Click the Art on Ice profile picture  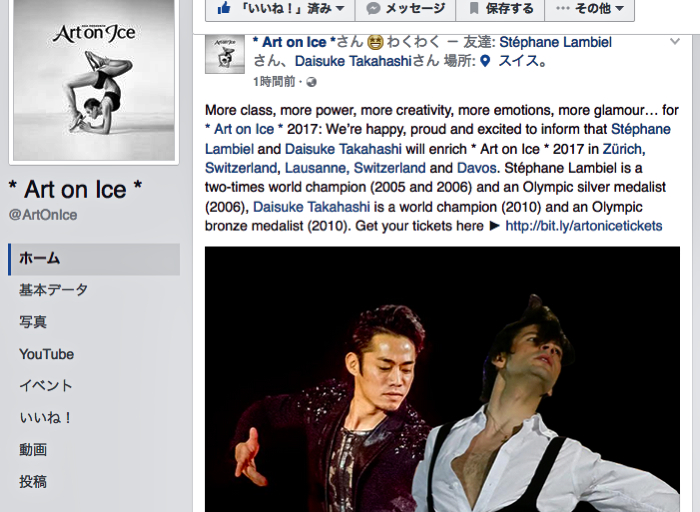[x=94, y=79]
